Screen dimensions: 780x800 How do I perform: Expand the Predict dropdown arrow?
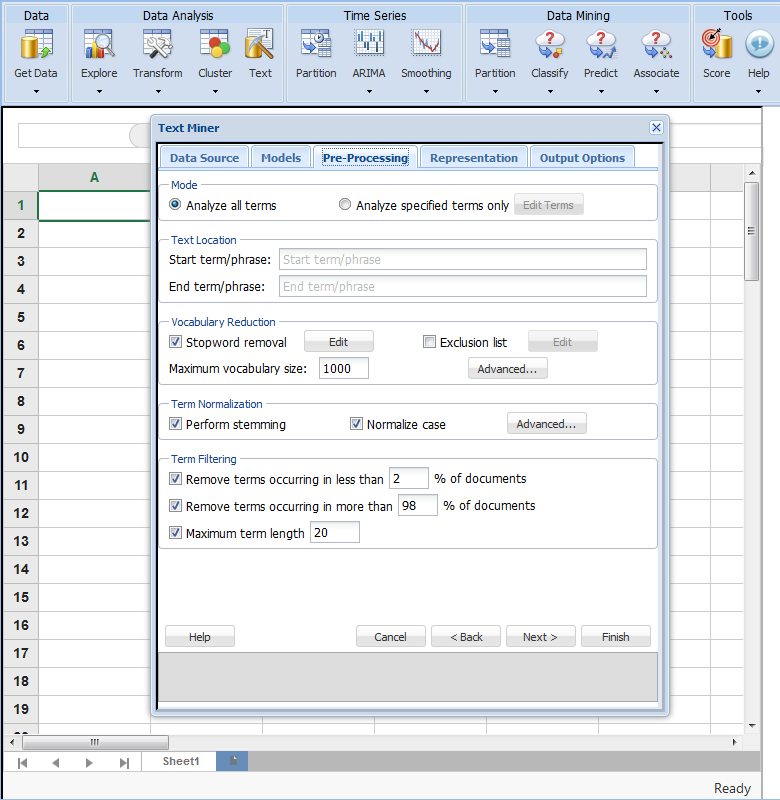[x=601, y=92]
